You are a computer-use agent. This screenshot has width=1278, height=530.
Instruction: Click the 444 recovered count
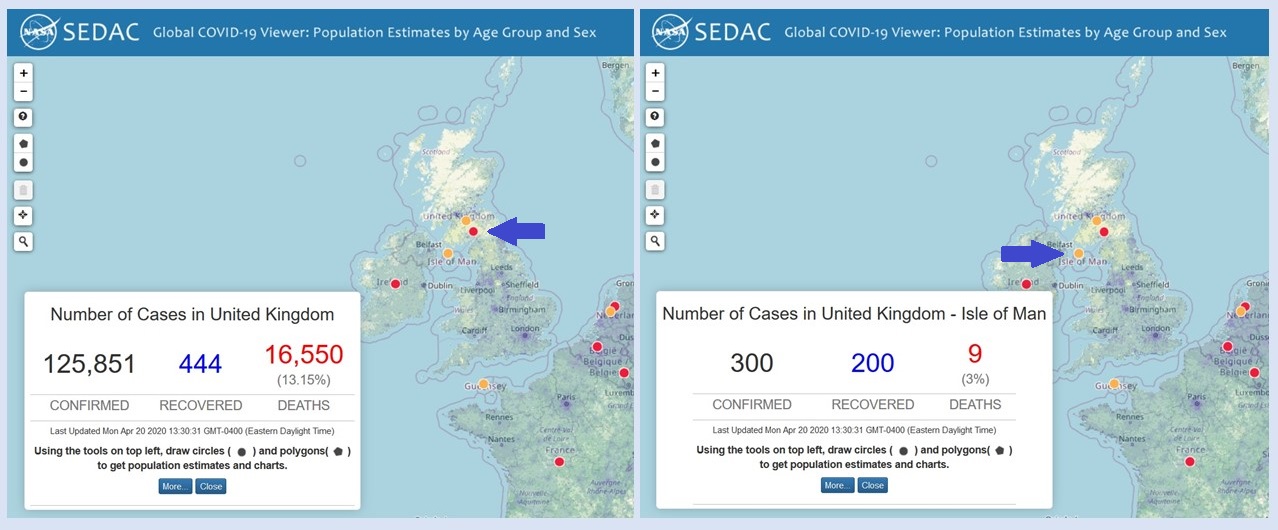tap(201, 364)
